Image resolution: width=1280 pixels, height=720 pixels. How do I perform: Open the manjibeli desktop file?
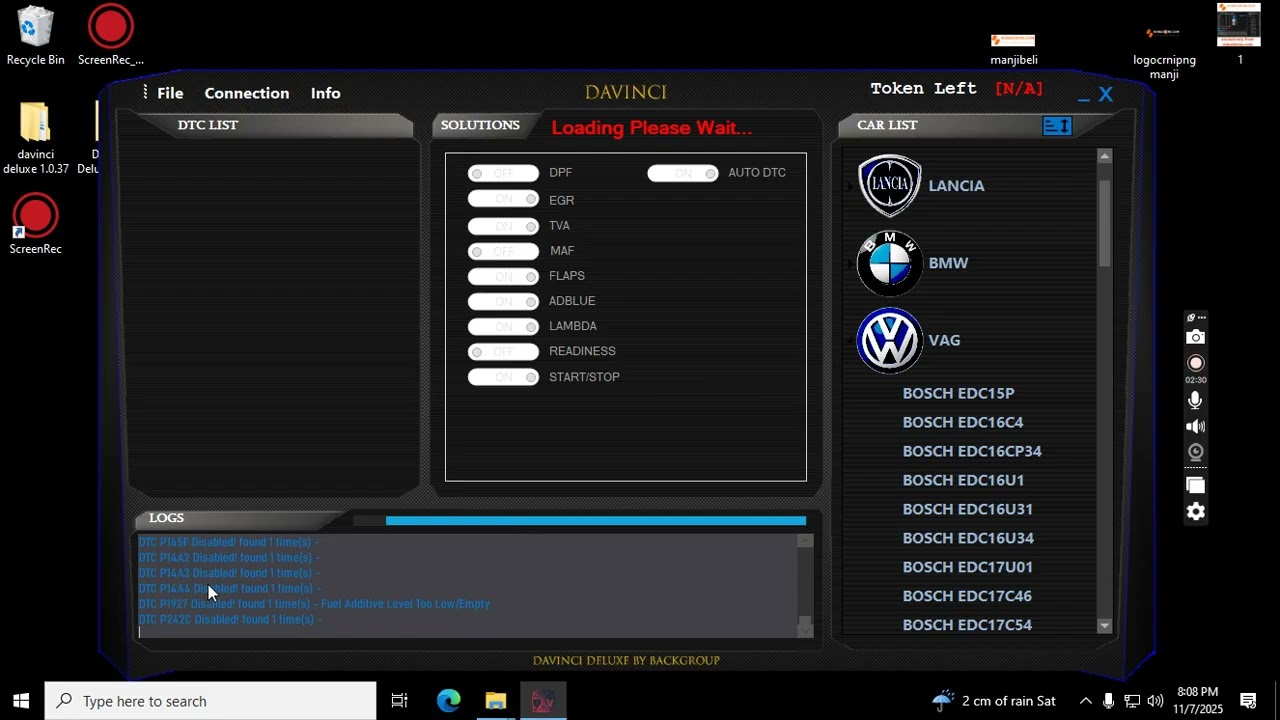click(x=1013, y=46)
